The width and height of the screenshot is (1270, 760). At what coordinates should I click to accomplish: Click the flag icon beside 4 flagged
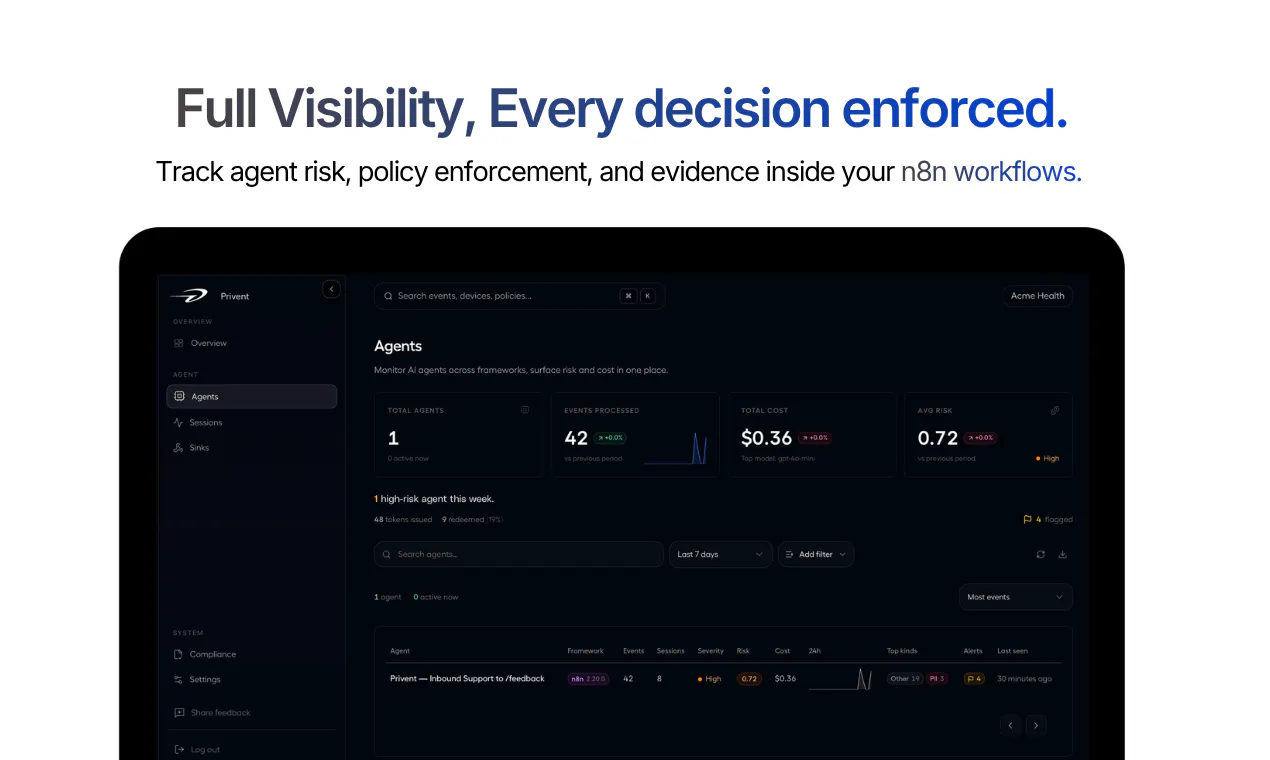tap(1027, 520)
